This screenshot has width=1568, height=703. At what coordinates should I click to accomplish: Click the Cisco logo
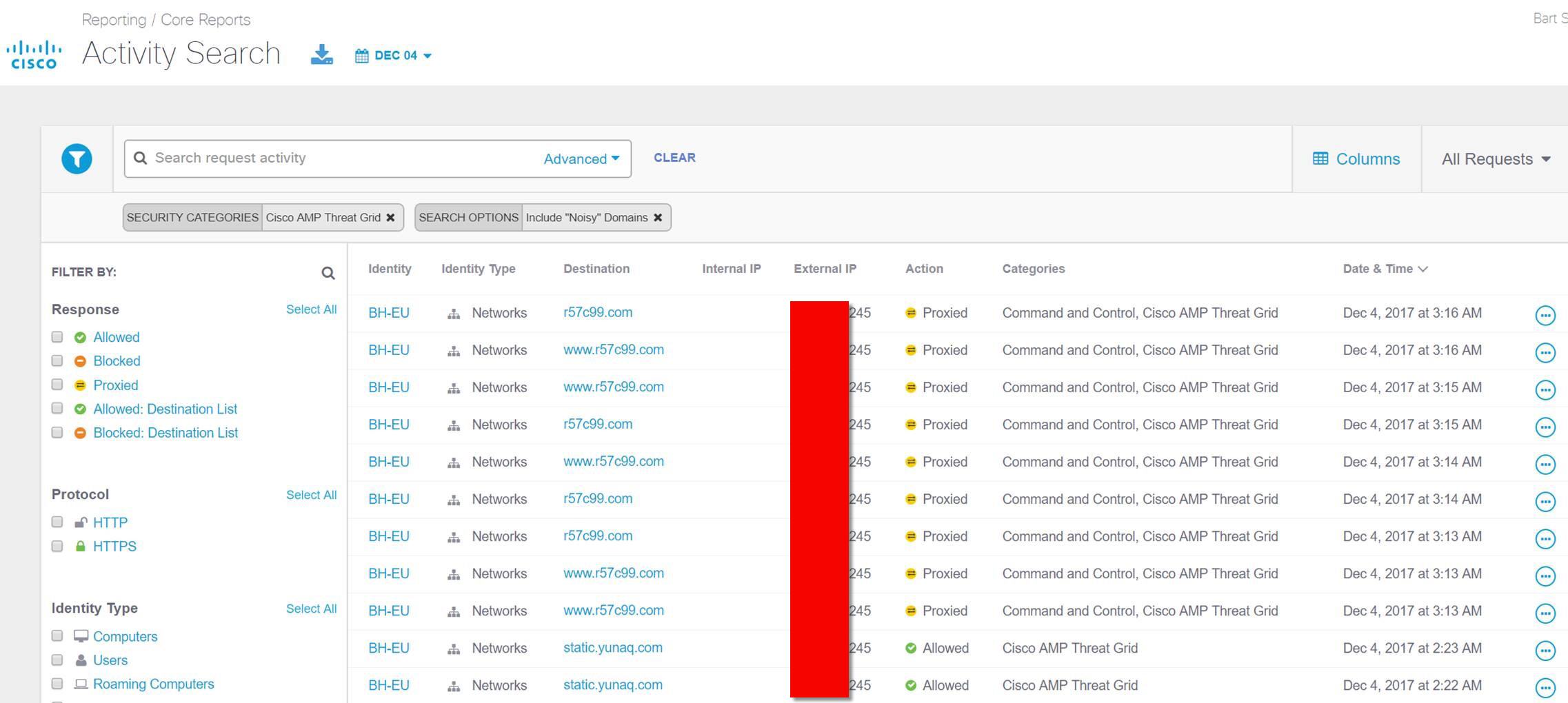click(34, 55)
